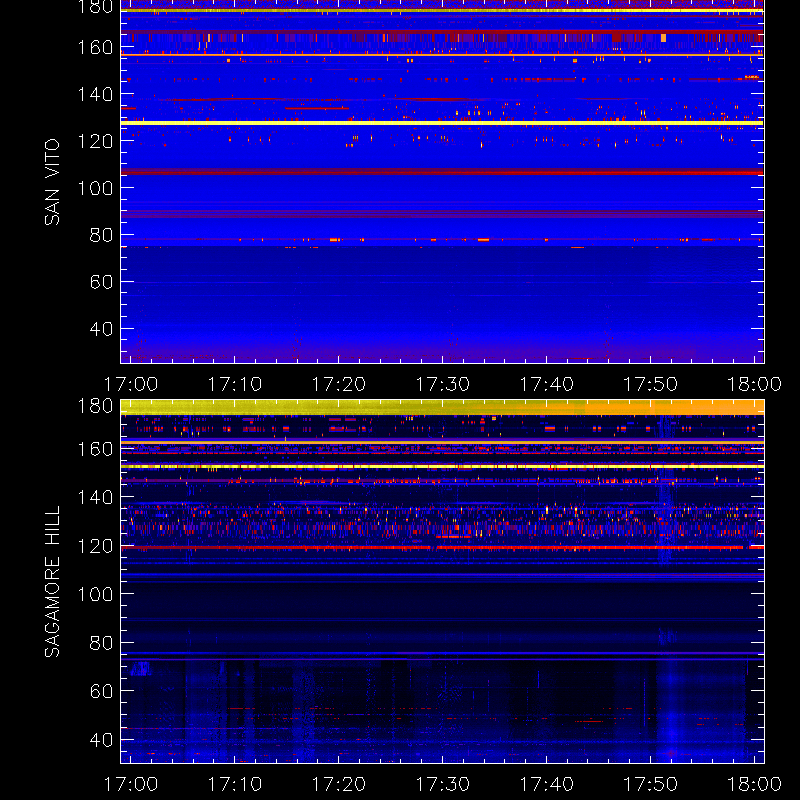
Task: Pick the 140 label on Sagamore Hill axis
Action: pyautogui.click(x=95, y=497)
